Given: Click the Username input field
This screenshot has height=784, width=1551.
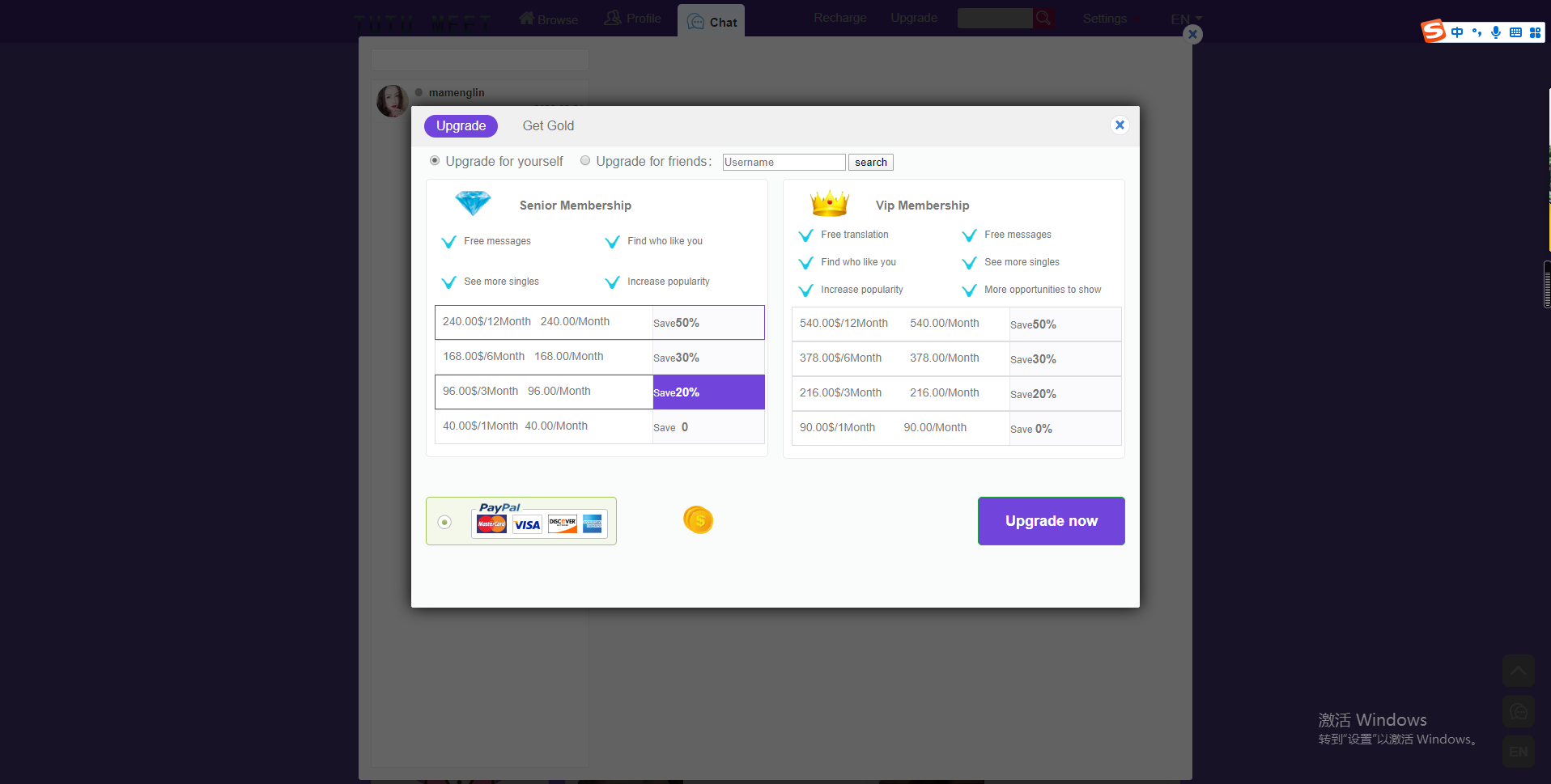Looking at the screenshot, I should click(783, 163).
